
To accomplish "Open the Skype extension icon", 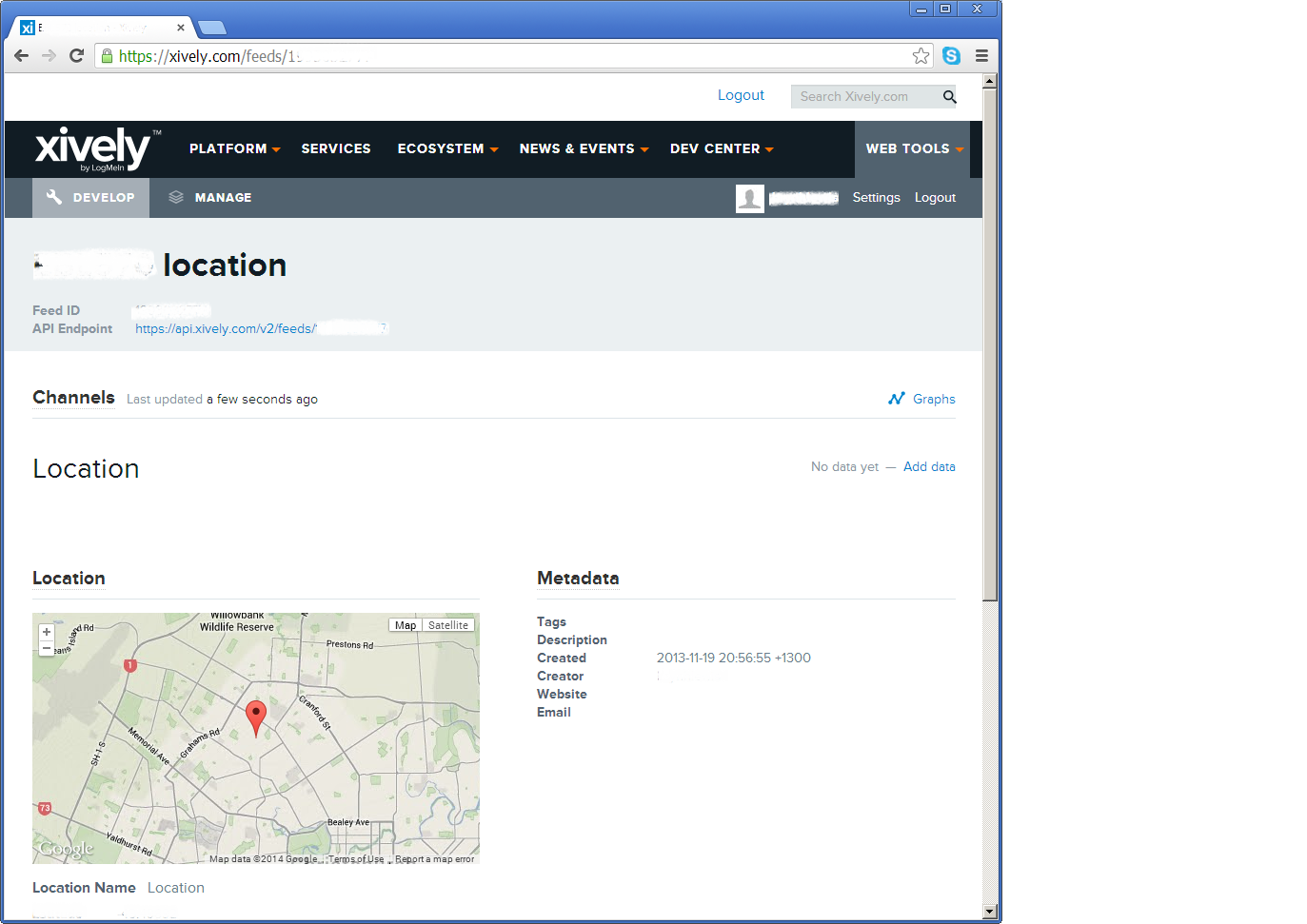I will tap(951, 56).
